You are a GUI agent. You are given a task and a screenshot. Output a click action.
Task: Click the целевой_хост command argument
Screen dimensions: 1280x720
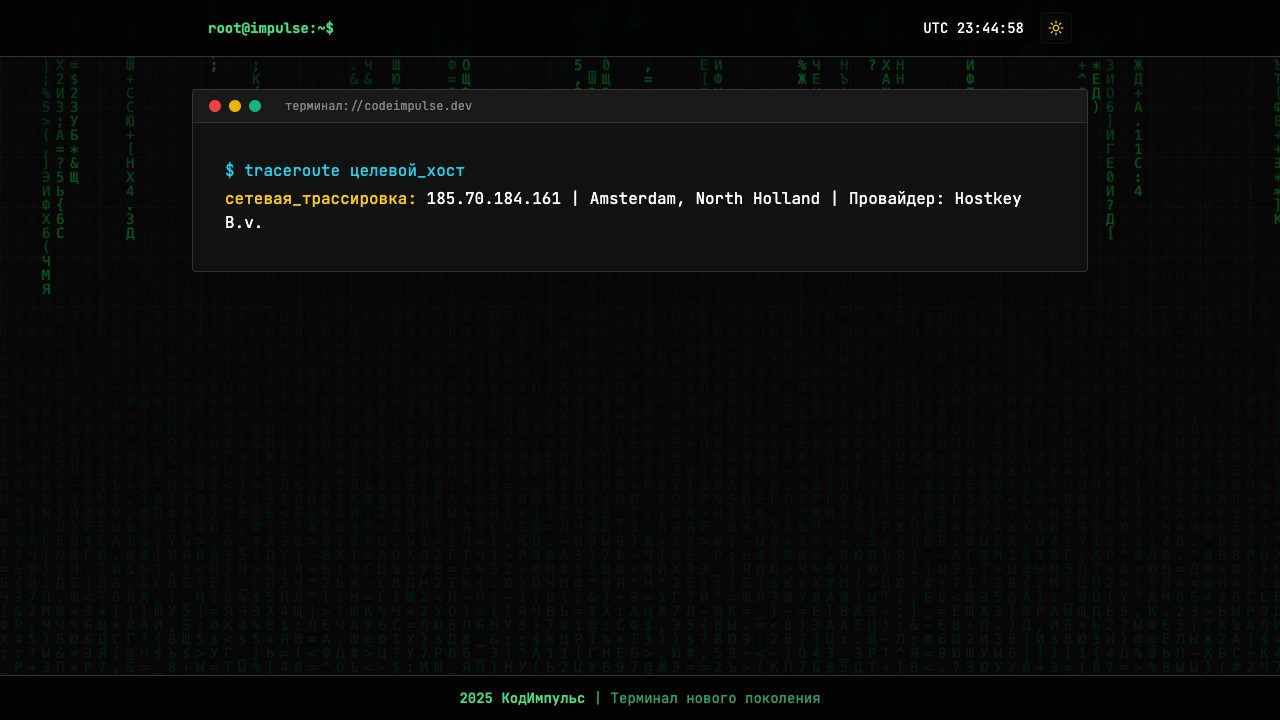point(407,171)
